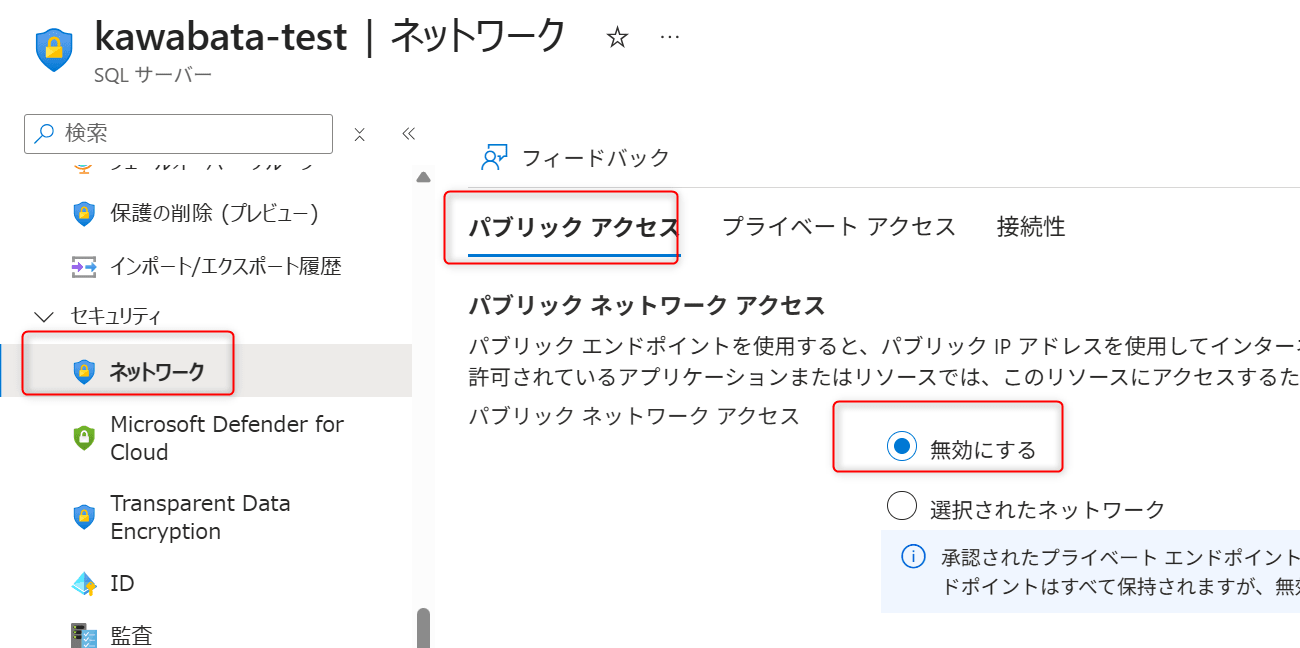Open ネットワーク menu item
The width and height of the screenshot is (1300, 648).
pyautogui.click(x=206, y=372)
